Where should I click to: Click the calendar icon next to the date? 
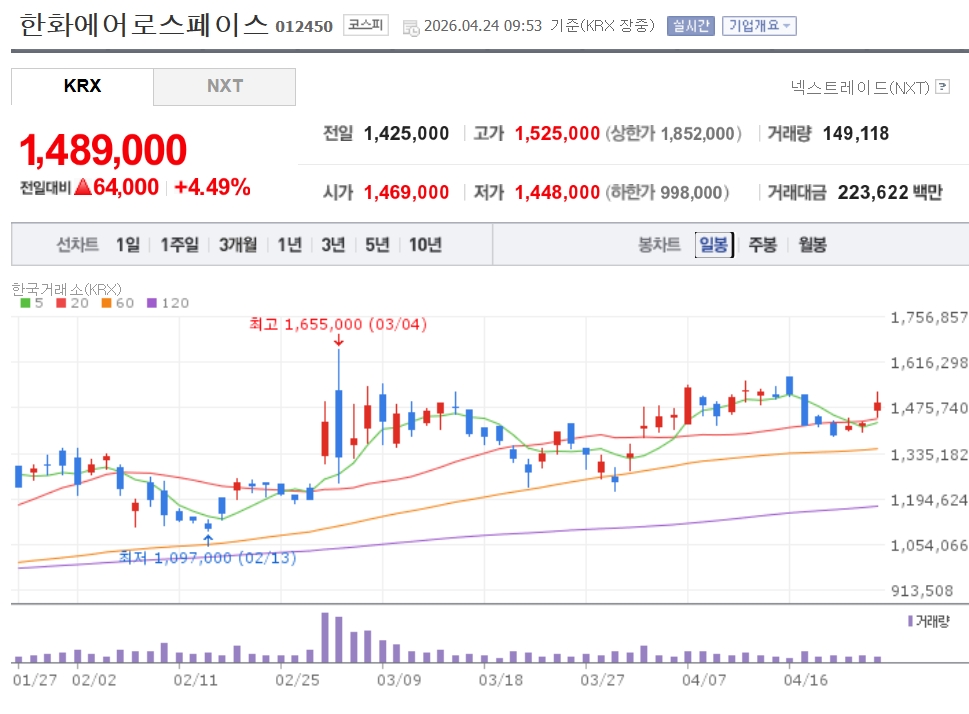pos(410,28)
